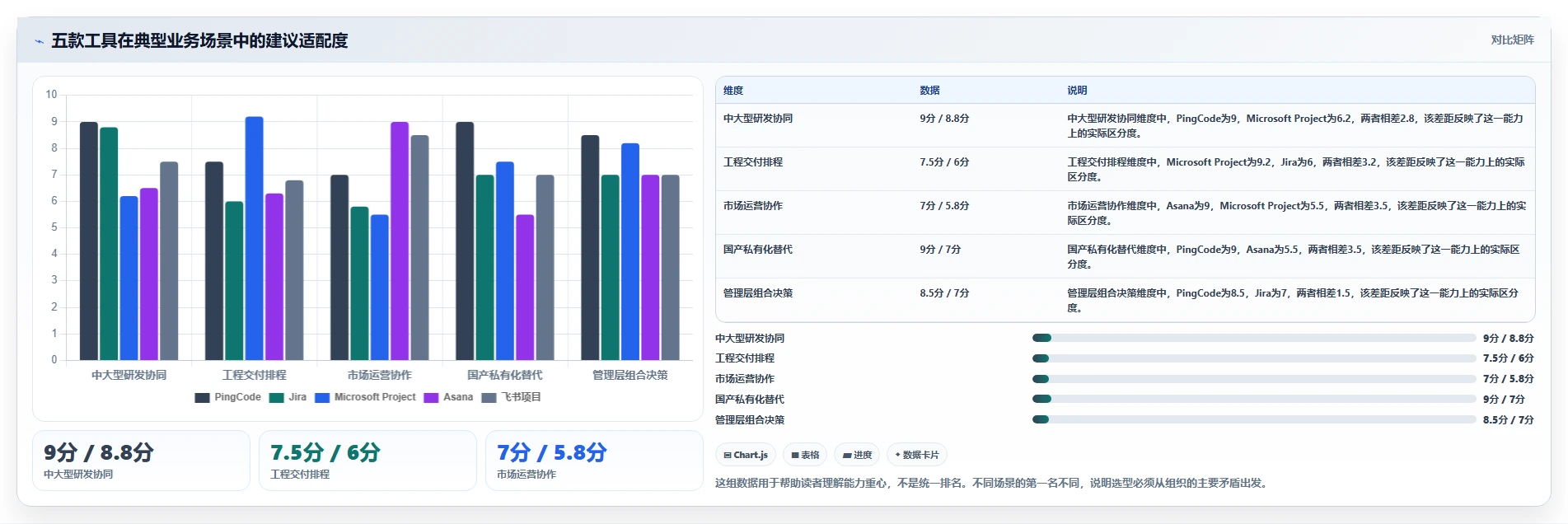
Task: Click the Microsoft Project legend swatch
Action: click(x=322, y=398)
